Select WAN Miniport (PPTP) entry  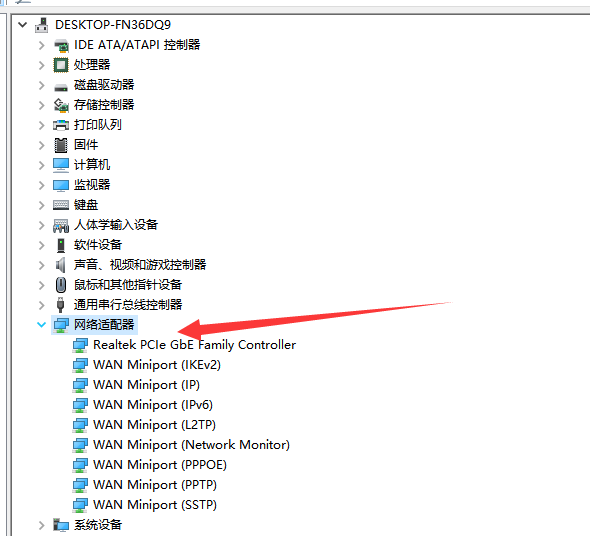[x=155, y=485]
